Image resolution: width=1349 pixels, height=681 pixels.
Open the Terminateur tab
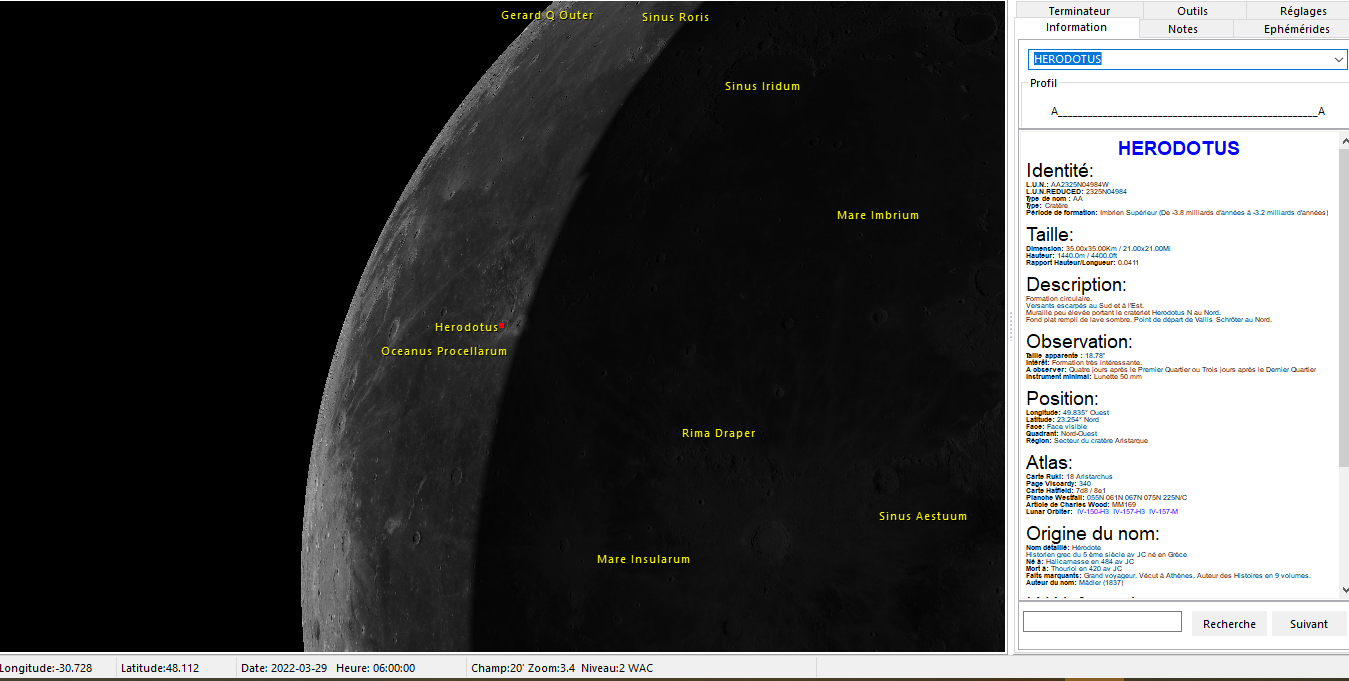coord(1079,11)
